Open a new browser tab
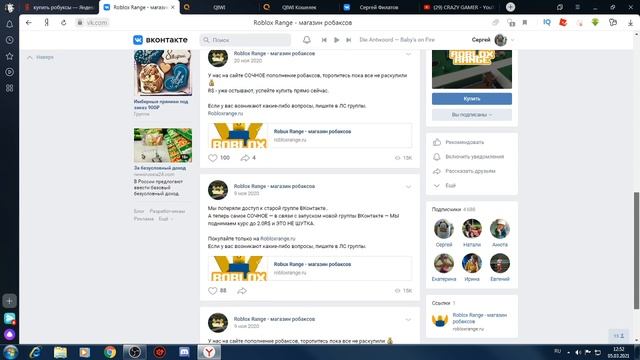640x360 pixels. click(x=510, y=7)
